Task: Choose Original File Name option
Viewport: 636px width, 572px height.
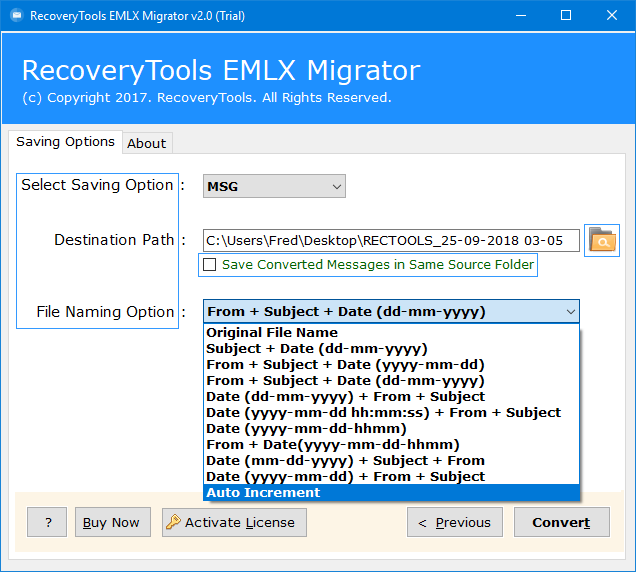Action: (x=391, y=333)
